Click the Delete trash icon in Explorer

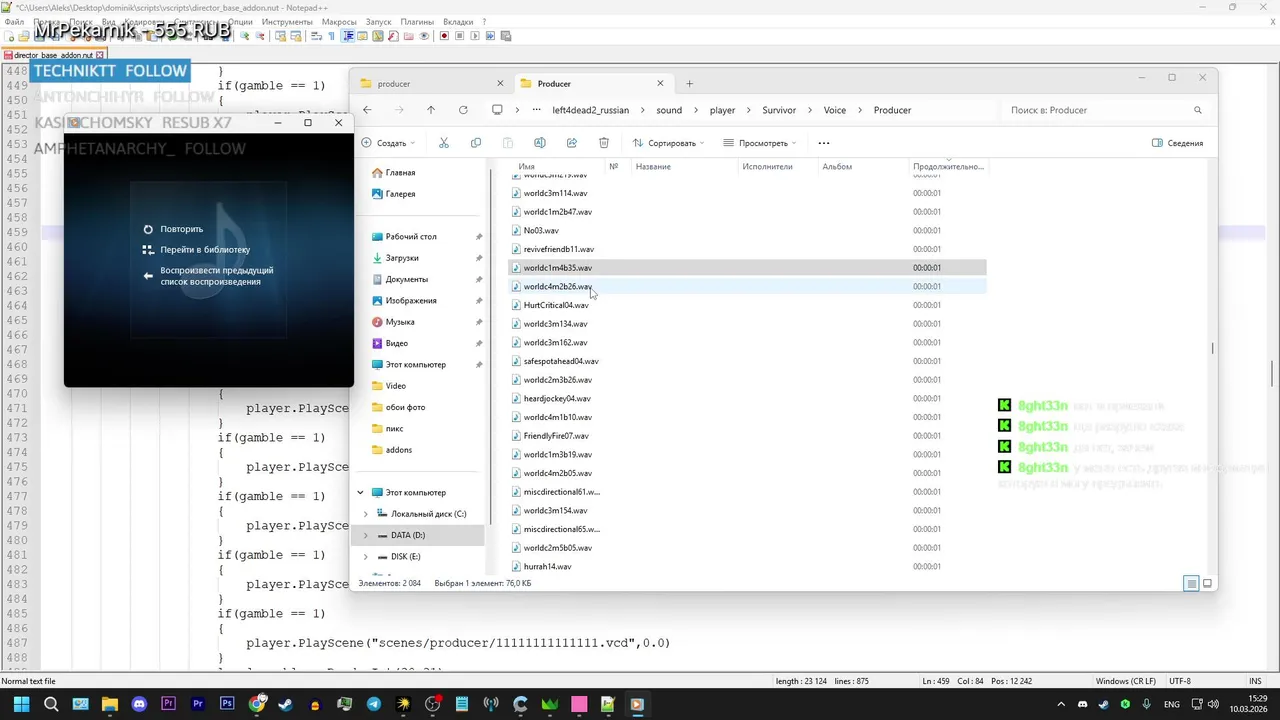[x=604, y=143]
